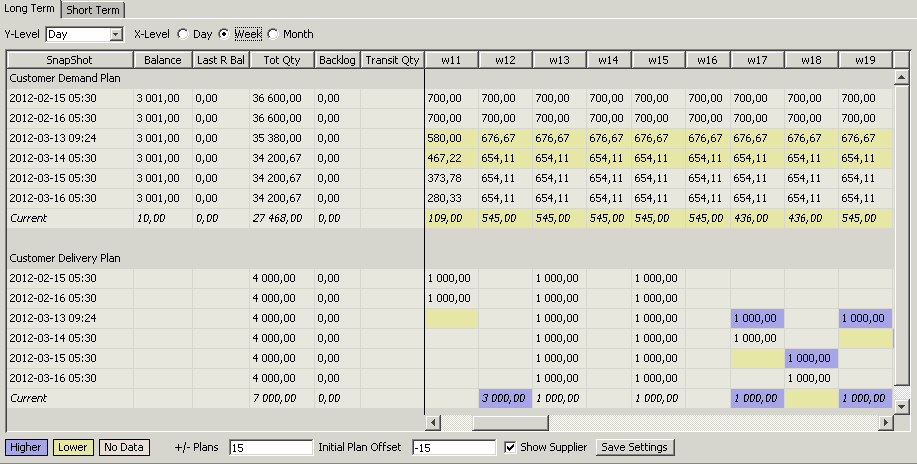Click the SnapShot column header

pyautogui.click(x=69, y=60)
